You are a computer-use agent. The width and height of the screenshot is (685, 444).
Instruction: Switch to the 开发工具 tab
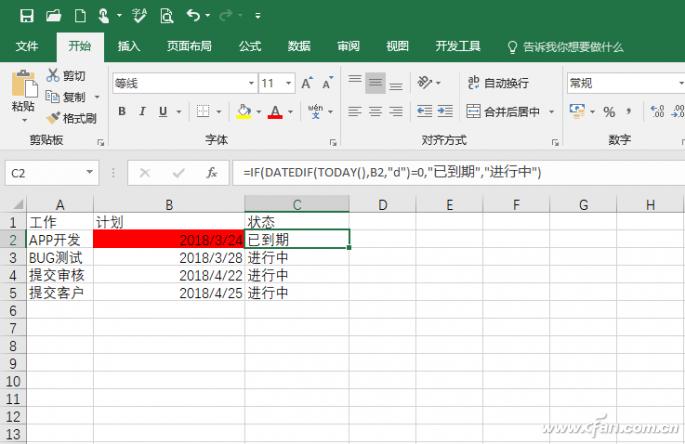coord(458,46)
